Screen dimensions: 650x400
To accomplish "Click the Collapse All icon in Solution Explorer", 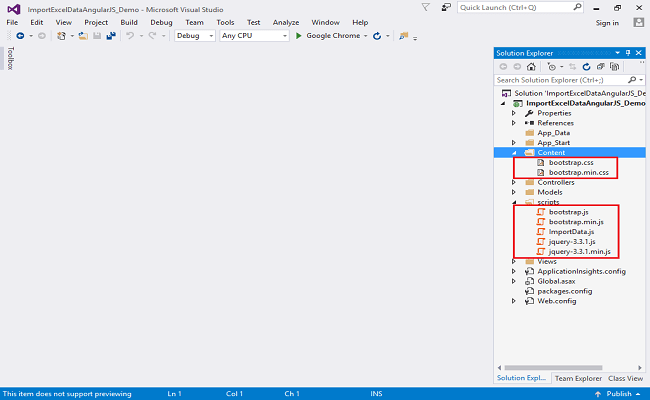I will tap(600, 67).
